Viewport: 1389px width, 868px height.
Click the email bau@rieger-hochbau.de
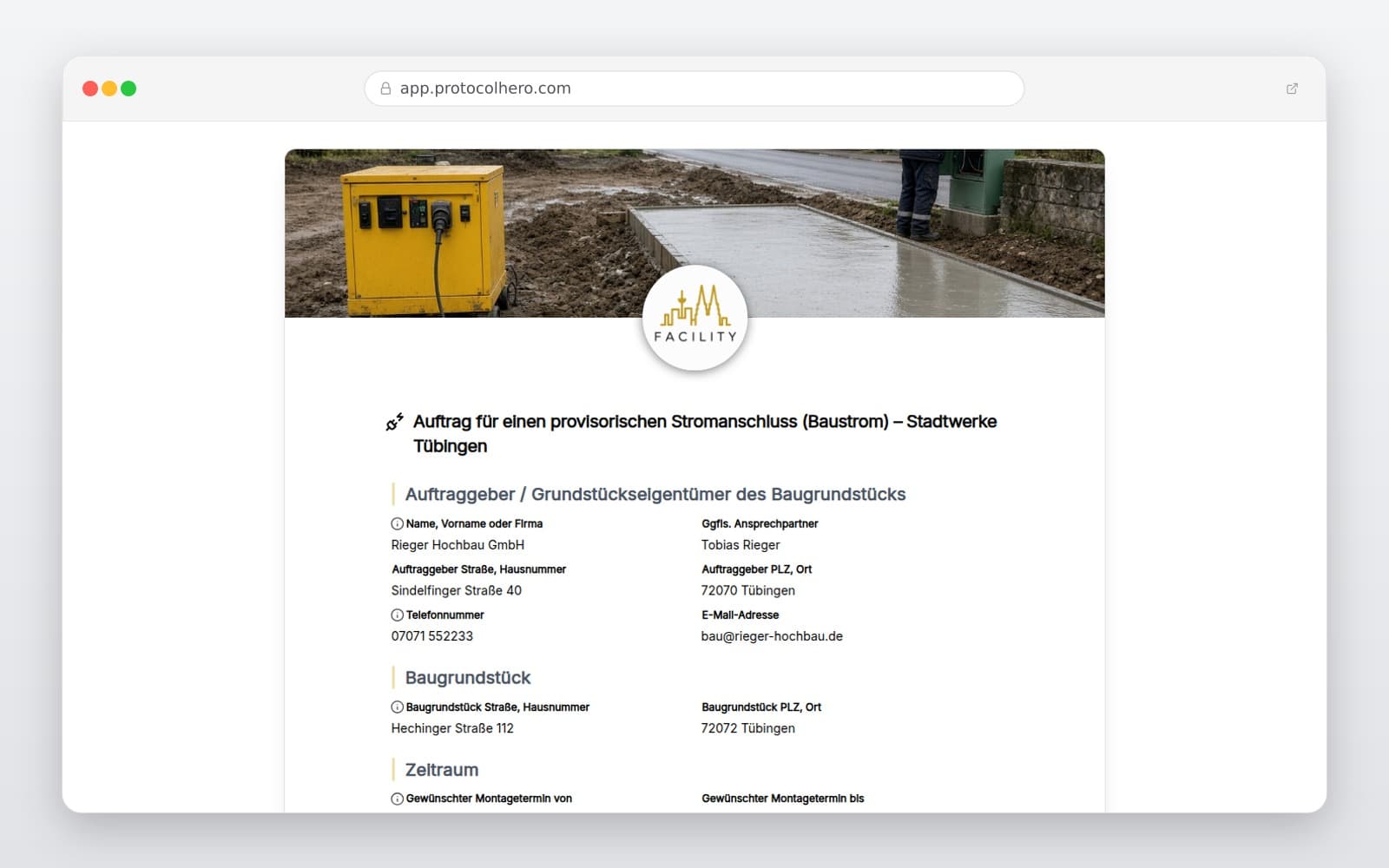pos(772,636)
